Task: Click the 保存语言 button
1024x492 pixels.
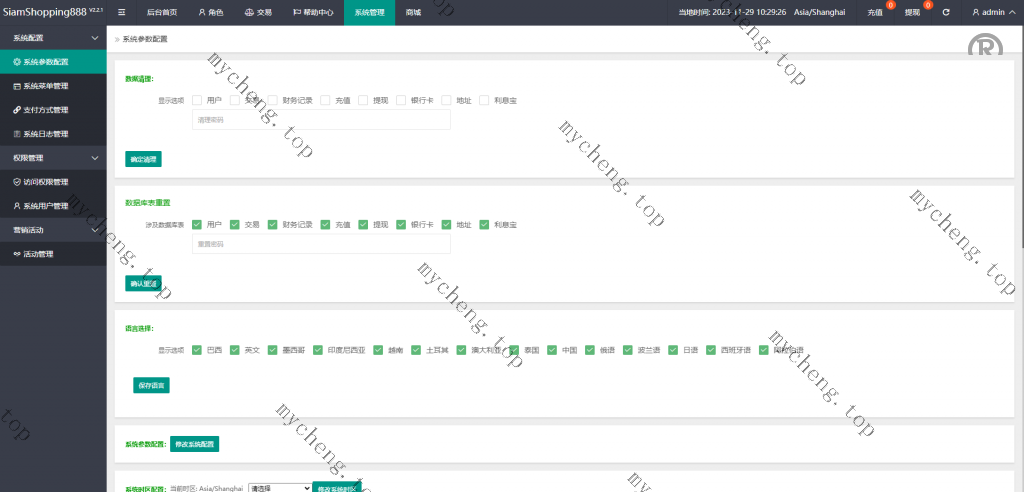Action: coord(152,384)
